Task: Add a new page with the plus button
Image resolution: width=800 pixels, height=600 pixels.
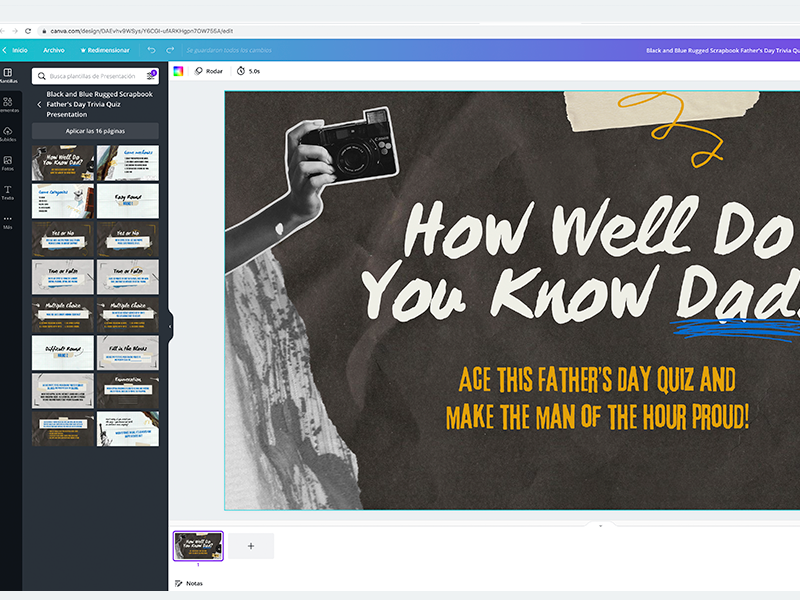Action: 251,545
